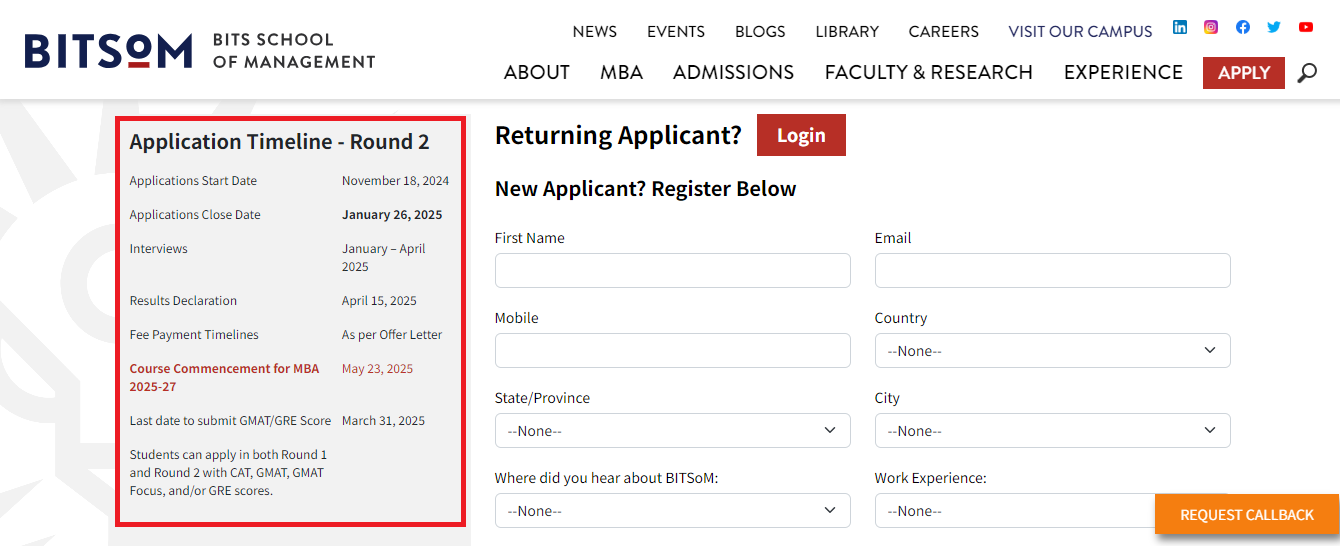The height and width of the screenshot is (546, 1340).
Task: Click the 'March 31, 2025' date
Action: (x=383, y=421)
